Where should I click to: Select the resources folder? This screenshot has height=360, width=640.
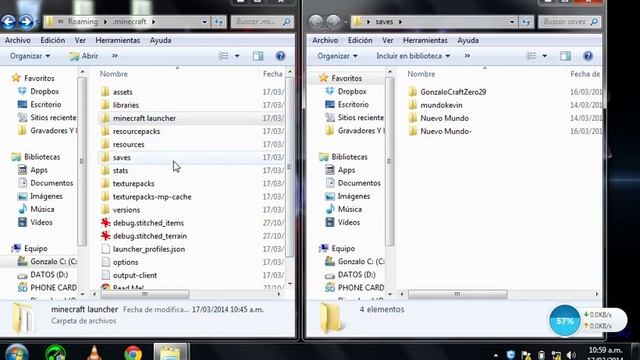[x=128, y=144]
